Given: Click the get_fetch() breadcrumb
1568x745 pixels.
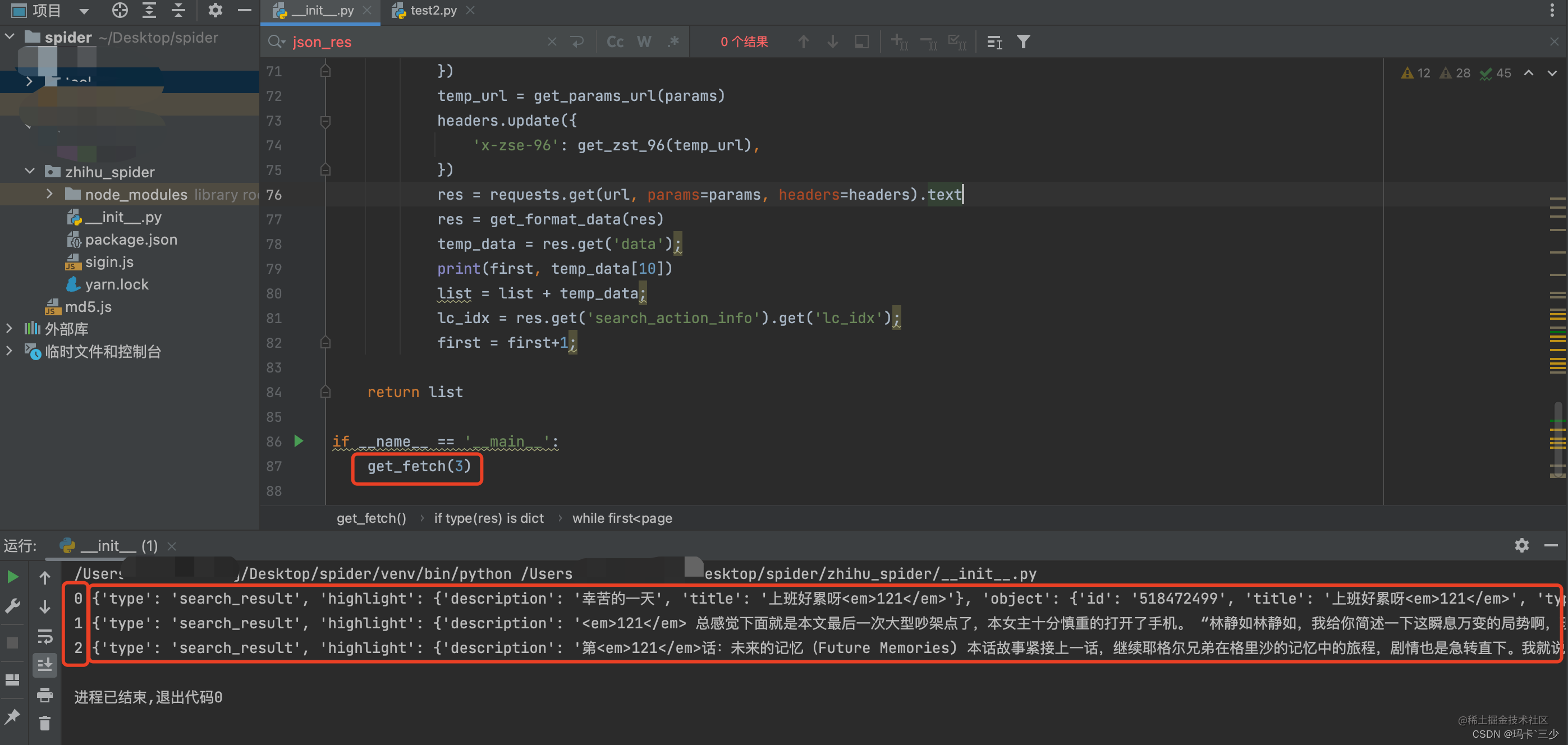Looking at the screenshot, I should (371, 518).
